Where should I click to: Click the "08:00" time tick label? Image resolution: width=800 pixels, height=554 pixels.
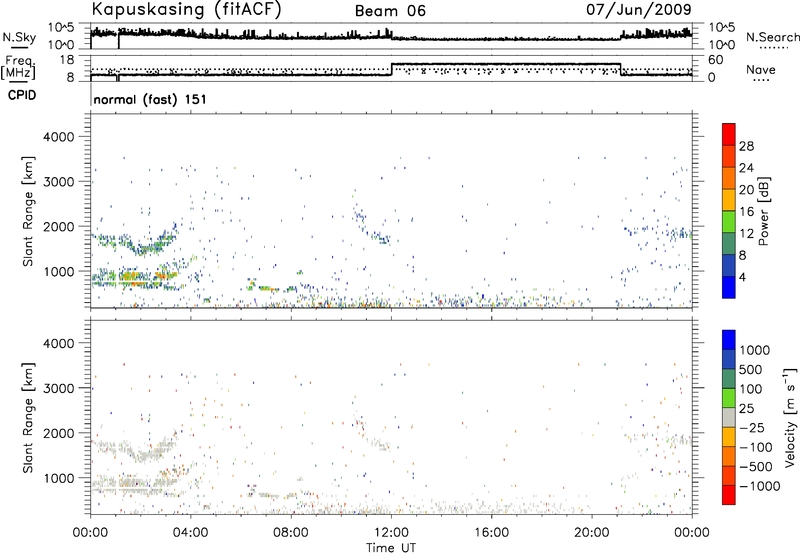[291, 533]
